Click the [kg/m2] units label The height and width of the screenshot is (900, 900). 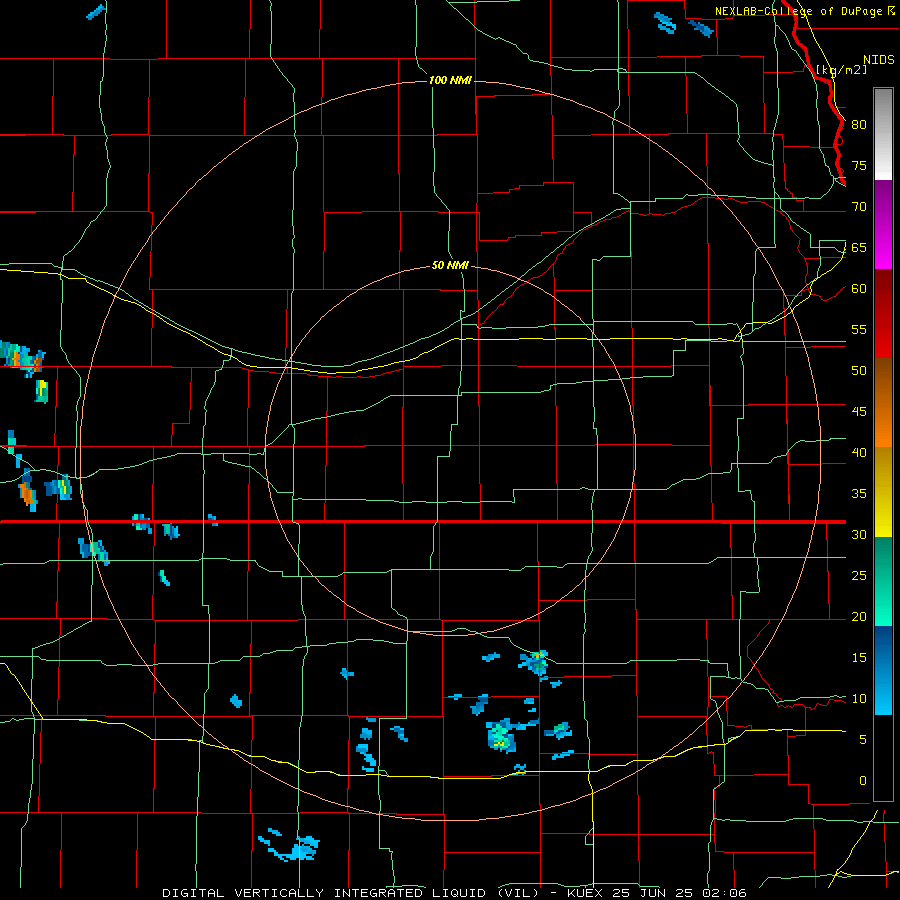pyautogui.click(x=841, y=69)
